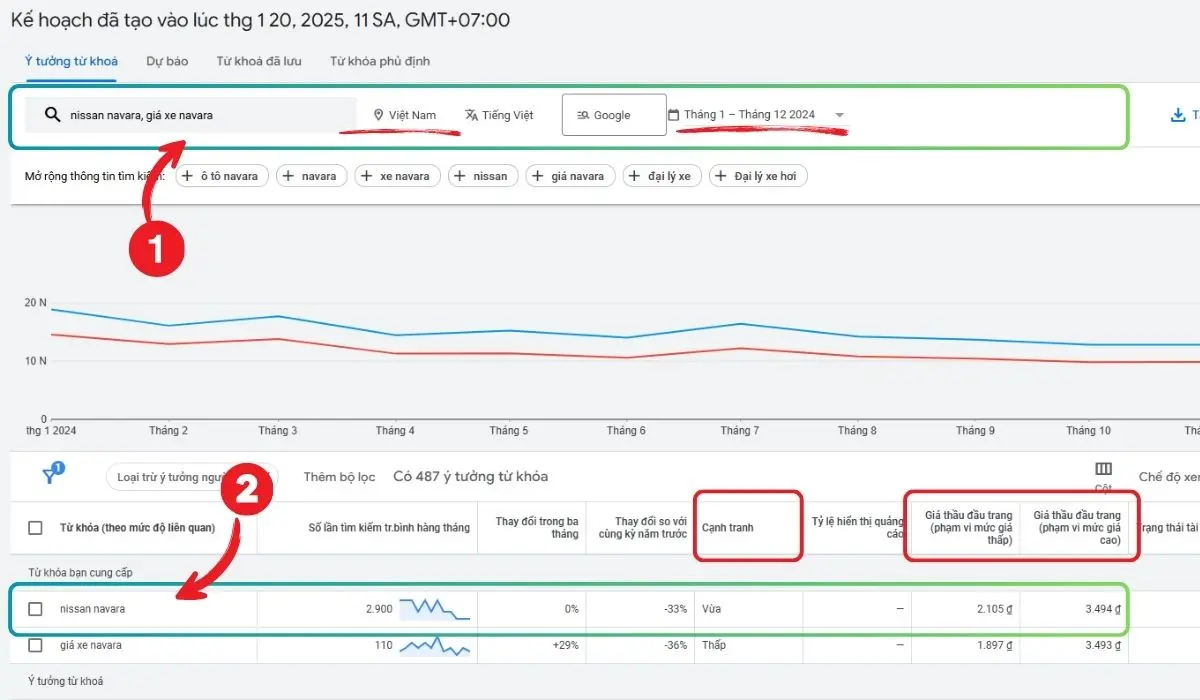Click the Tiếng Việt language icon
Screen dimensions: 1200x700
(471, 115)
